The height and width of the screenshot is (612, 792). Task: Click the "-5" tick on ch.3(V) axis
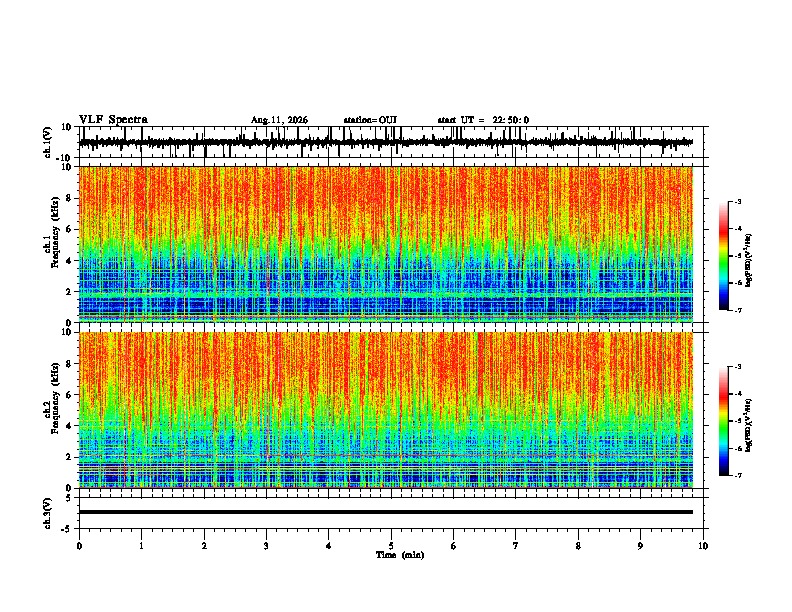68,529
